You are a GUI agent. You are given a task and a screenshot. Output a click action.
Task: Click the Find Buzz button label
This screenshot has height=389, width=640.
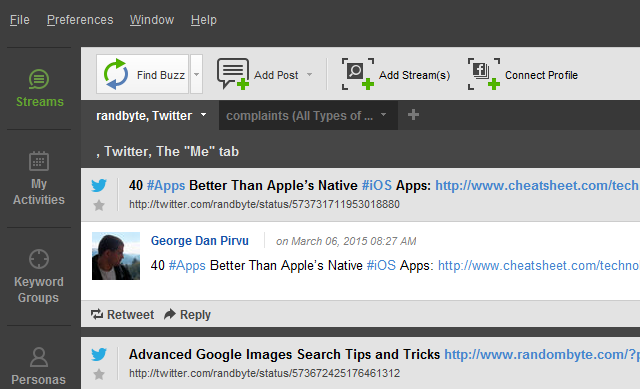click(x=161, y=75)
